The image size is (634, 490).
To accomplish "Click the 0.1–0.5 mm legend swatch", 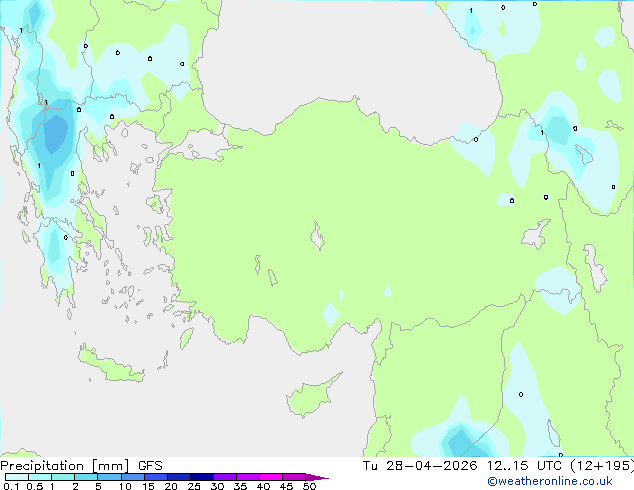I will [x=17, y=477].
